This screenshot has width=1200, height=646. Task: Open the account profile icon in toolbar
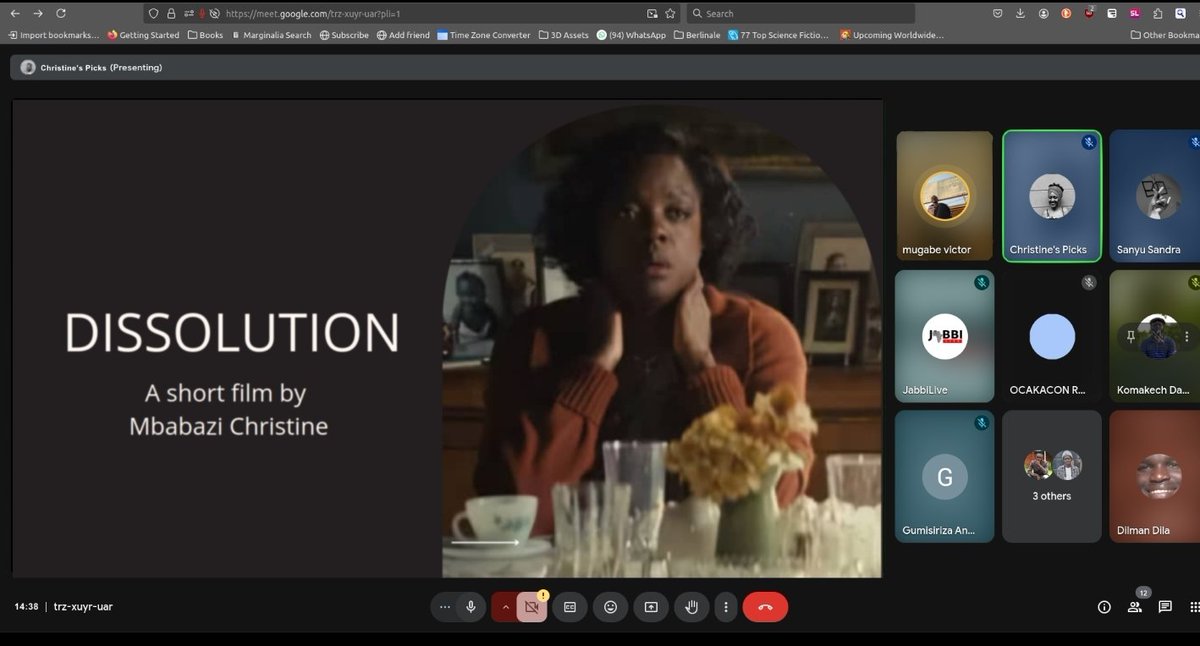point(1044,14)
